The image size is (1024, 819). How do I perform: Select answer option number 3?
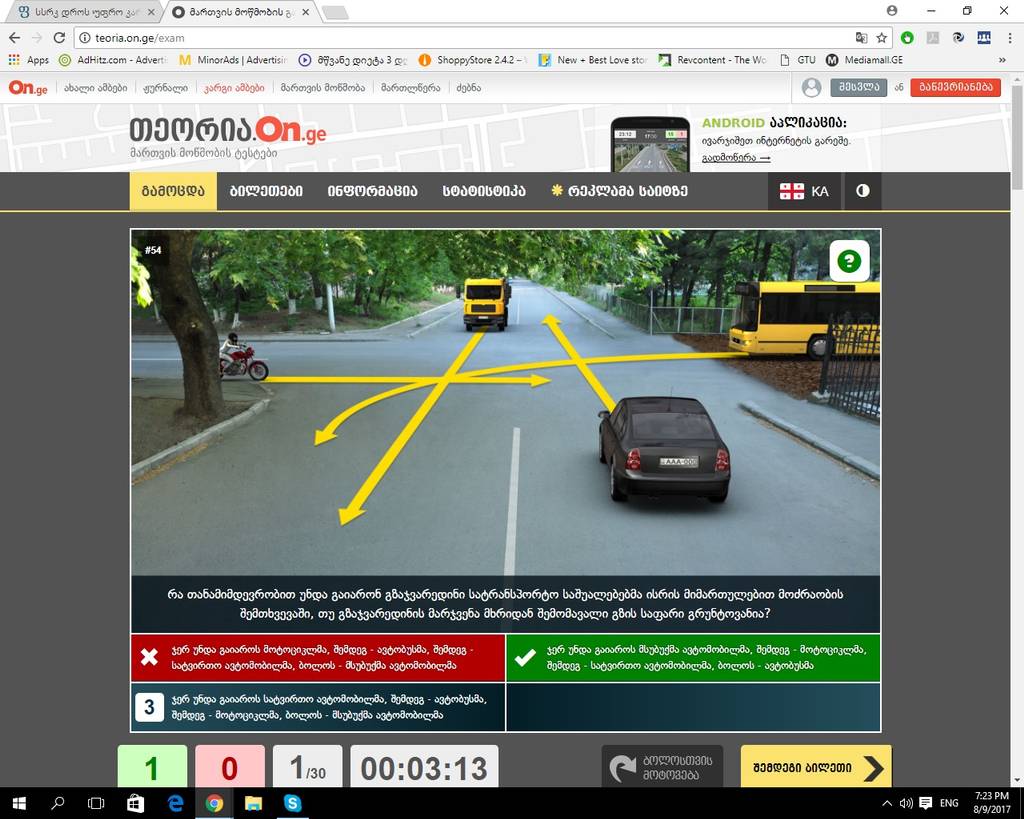click(x=318, y=707)
